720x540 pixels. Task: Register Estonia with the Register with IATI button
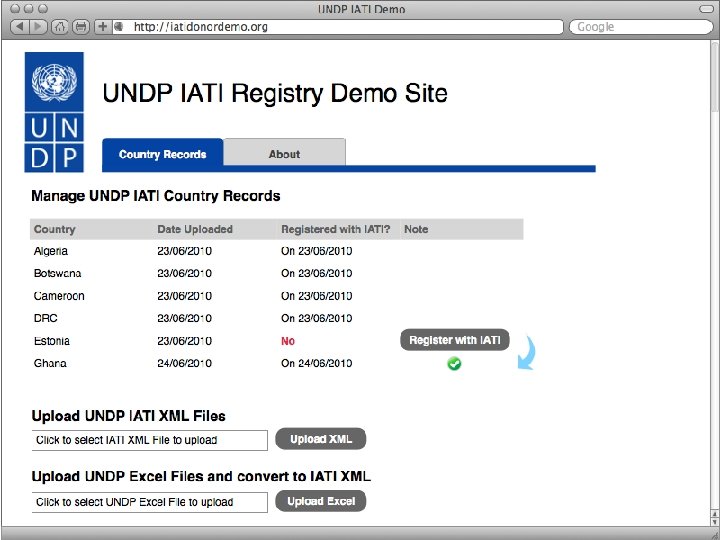tap(455, 340)
